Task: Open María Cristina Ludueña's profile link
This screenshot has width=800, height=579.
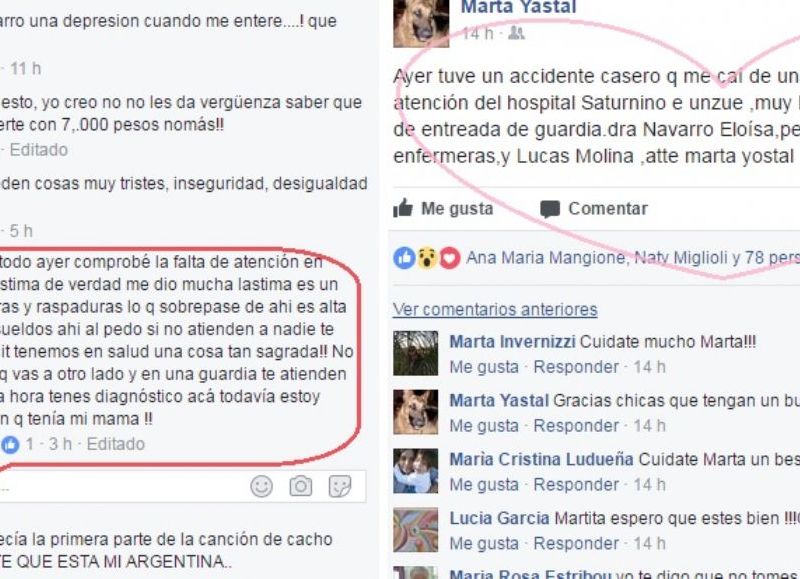Action: coord(541,459)
